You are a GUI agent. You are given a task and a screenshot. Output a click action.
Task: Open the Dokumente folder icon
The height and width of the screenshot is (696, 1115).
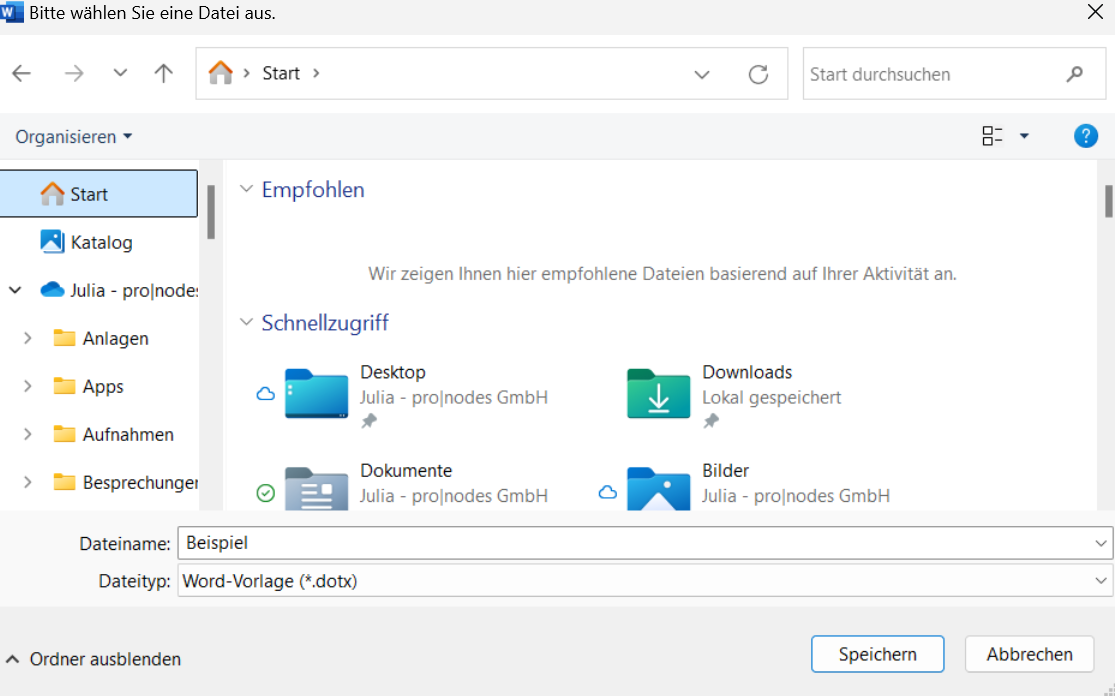pos(317,489)
